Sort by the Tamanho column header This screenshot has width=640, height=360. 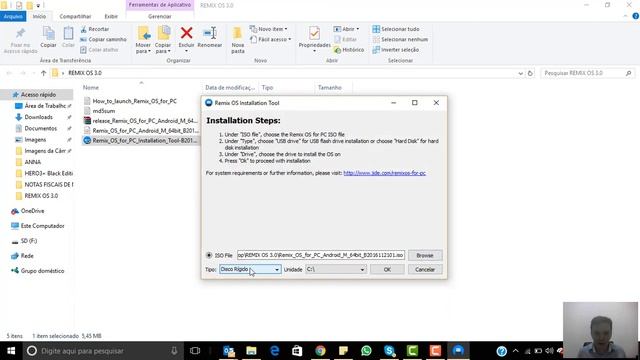[x=329, y=87]
